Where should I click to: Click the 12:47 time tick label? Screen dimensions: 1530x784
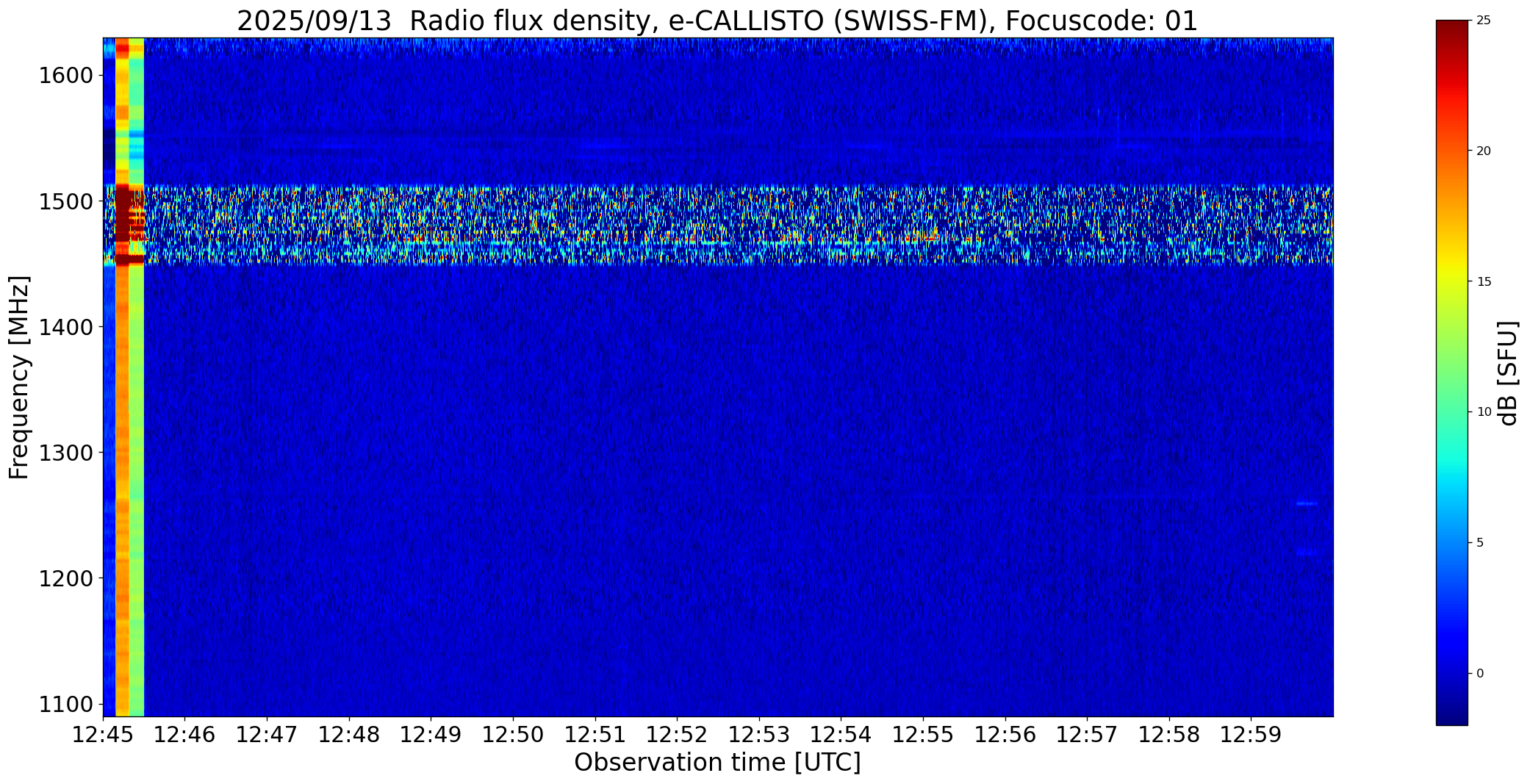tap(267, 734)
